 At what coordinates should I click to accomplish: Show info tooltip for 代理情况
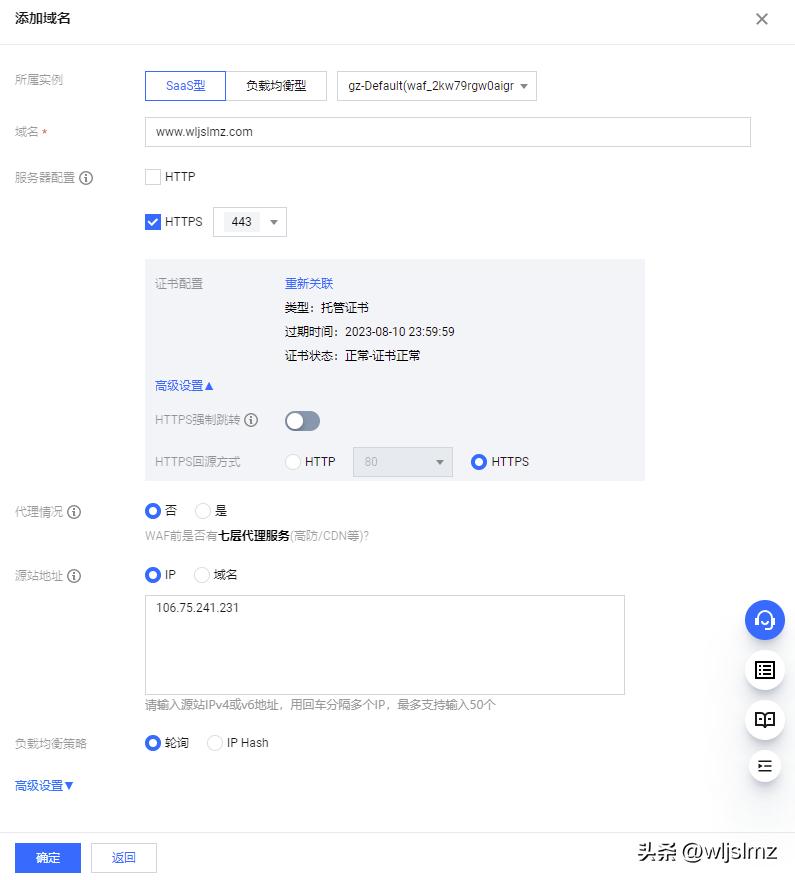click(74, 512)
